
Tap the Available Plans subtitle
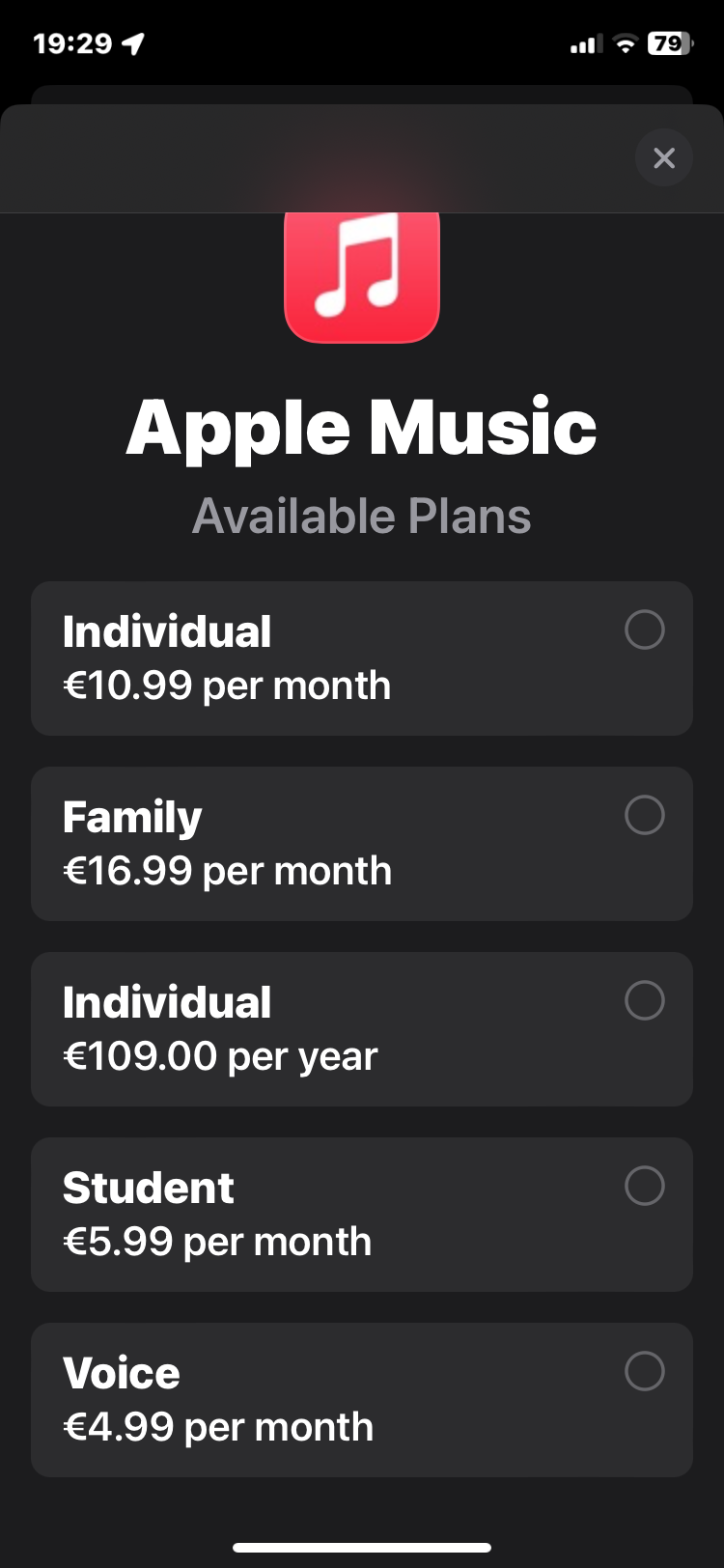tap(362, 516)
